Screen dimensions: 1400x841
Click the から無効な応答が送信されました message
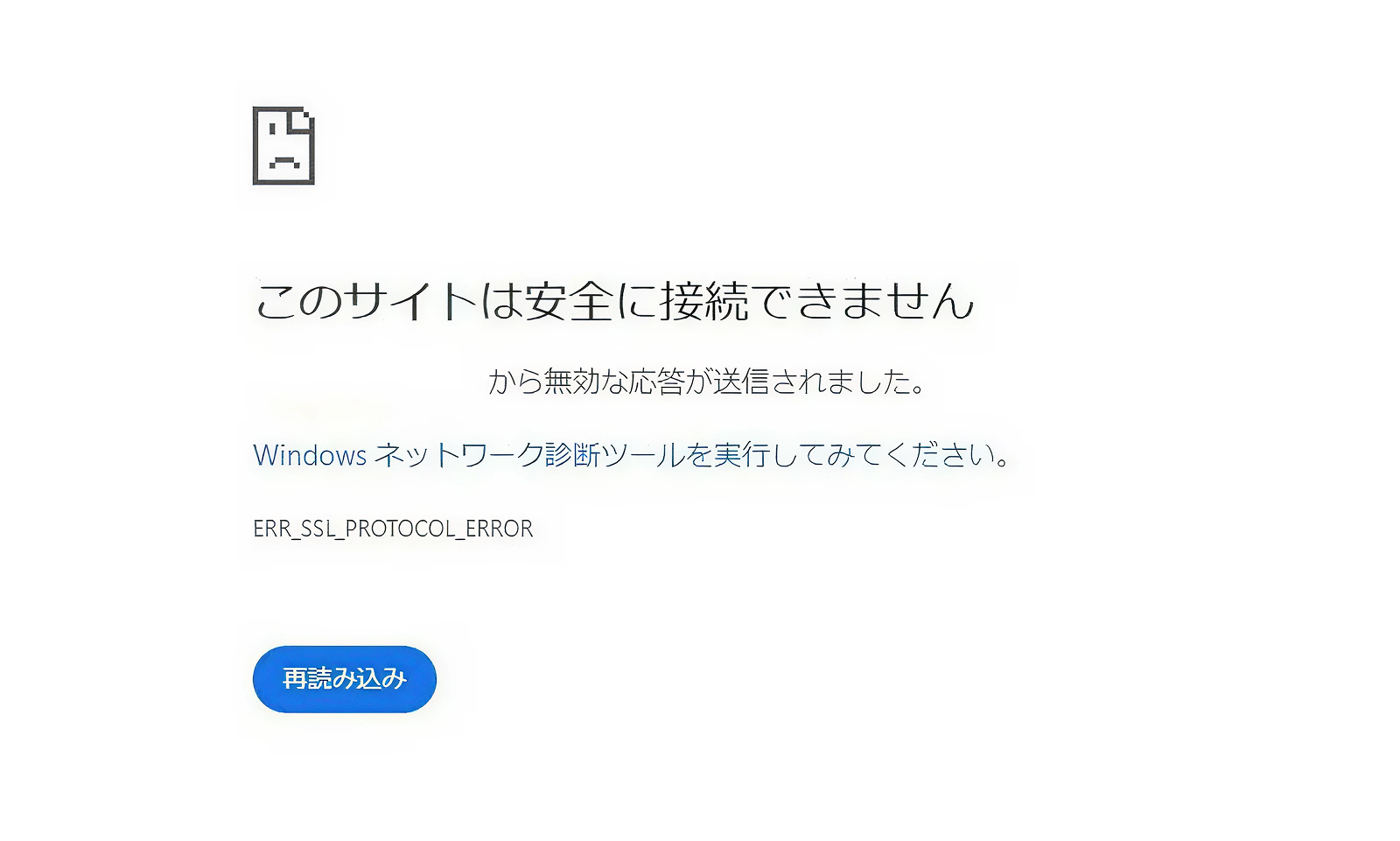click(707, 382)
